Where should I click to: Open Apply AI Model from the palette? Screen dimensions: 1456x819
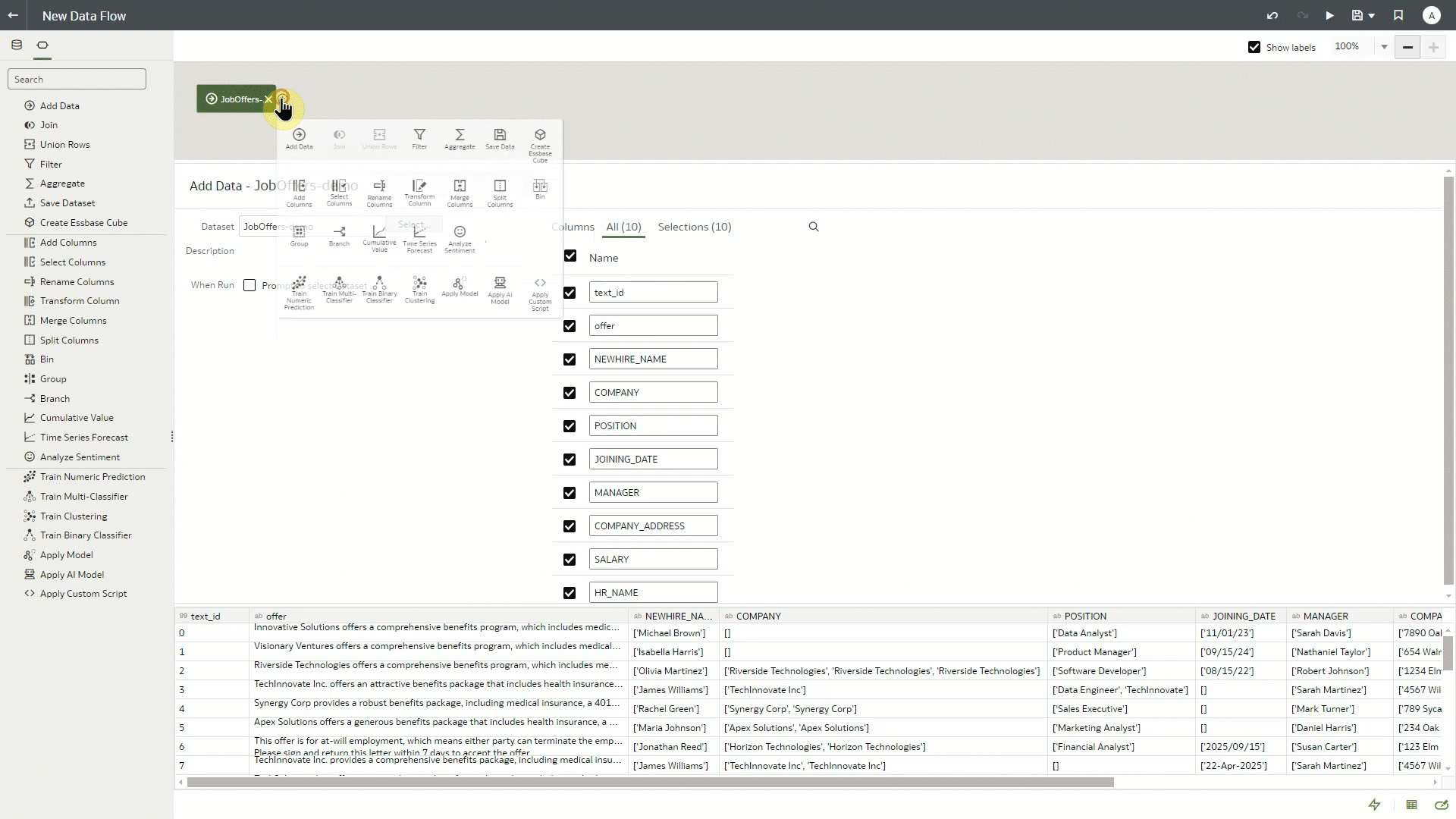pos(500,290)
